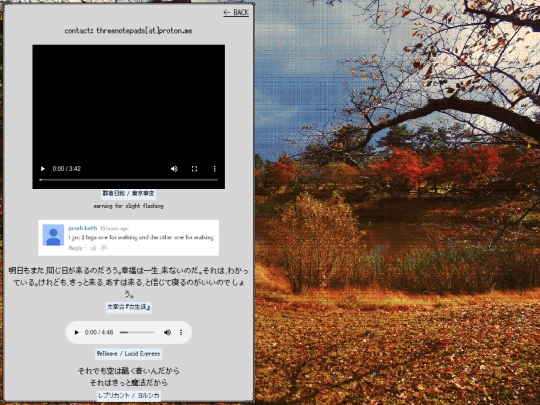This screenshot has width=540, height=405.
Task: Open video player more options menu
Action: [215, 169]
